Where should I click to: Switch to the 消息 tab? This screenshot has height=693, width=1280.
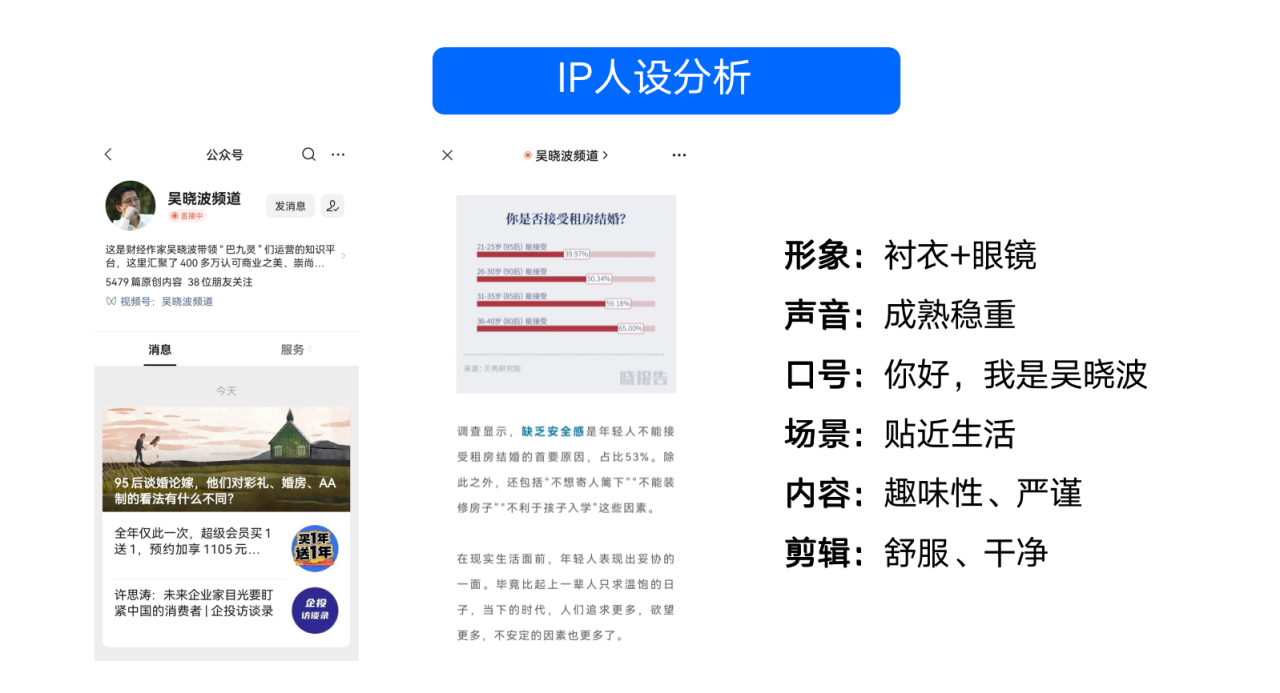pyautogui.click(x=160, y=349)
